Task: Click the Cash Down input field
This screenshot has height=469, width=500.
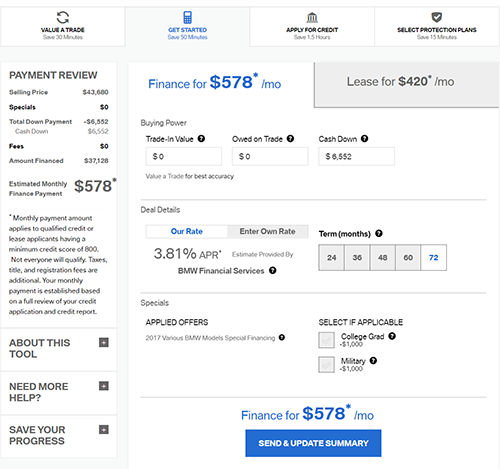Action: (x=356, y=156)
